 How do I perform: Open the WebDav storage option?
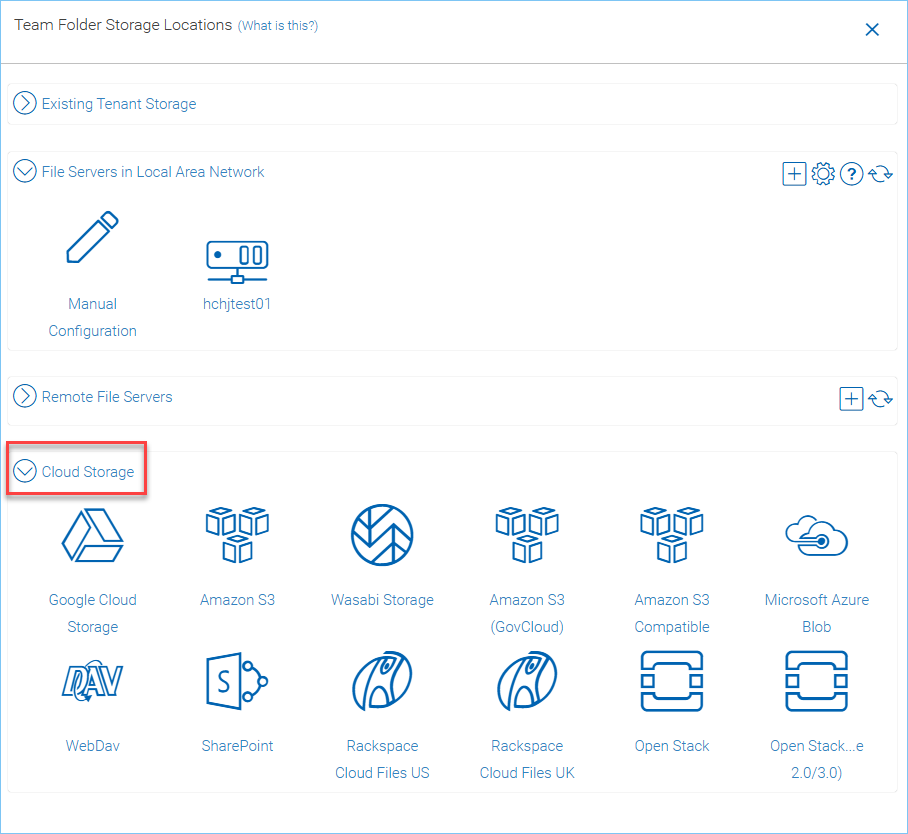point(93,681)
